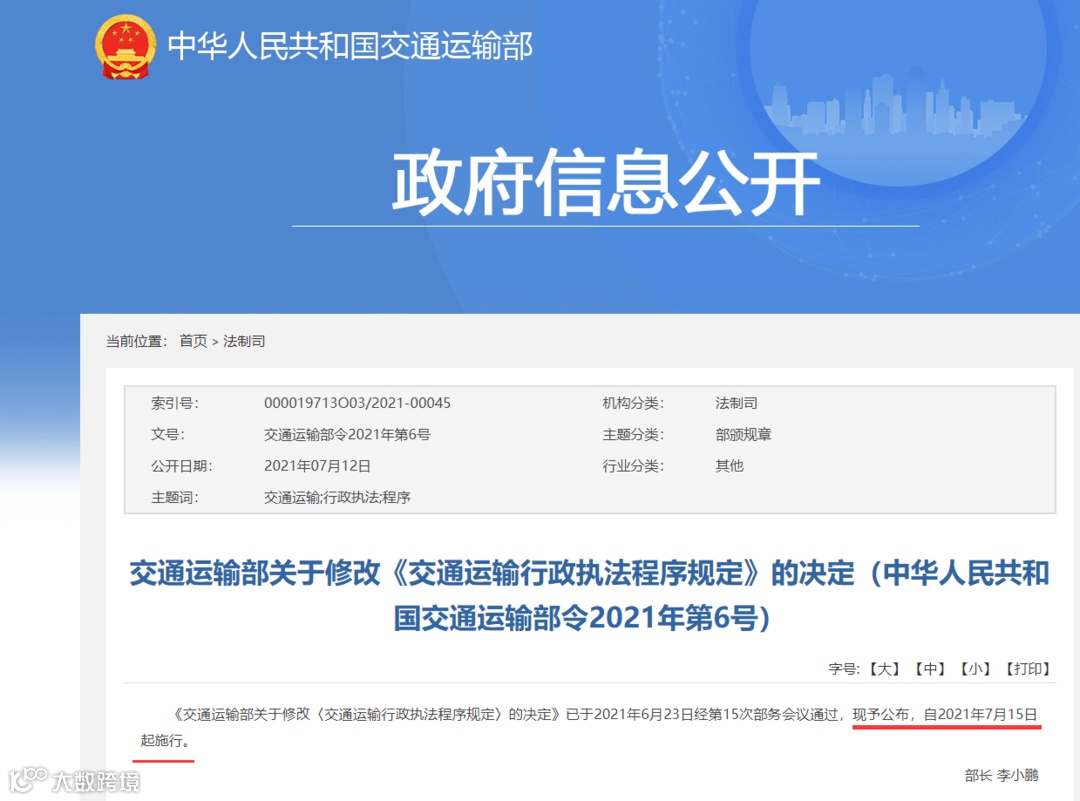
Task: Select document number 交通运输部令2021年第6号
Action: (x=347, y=435)
